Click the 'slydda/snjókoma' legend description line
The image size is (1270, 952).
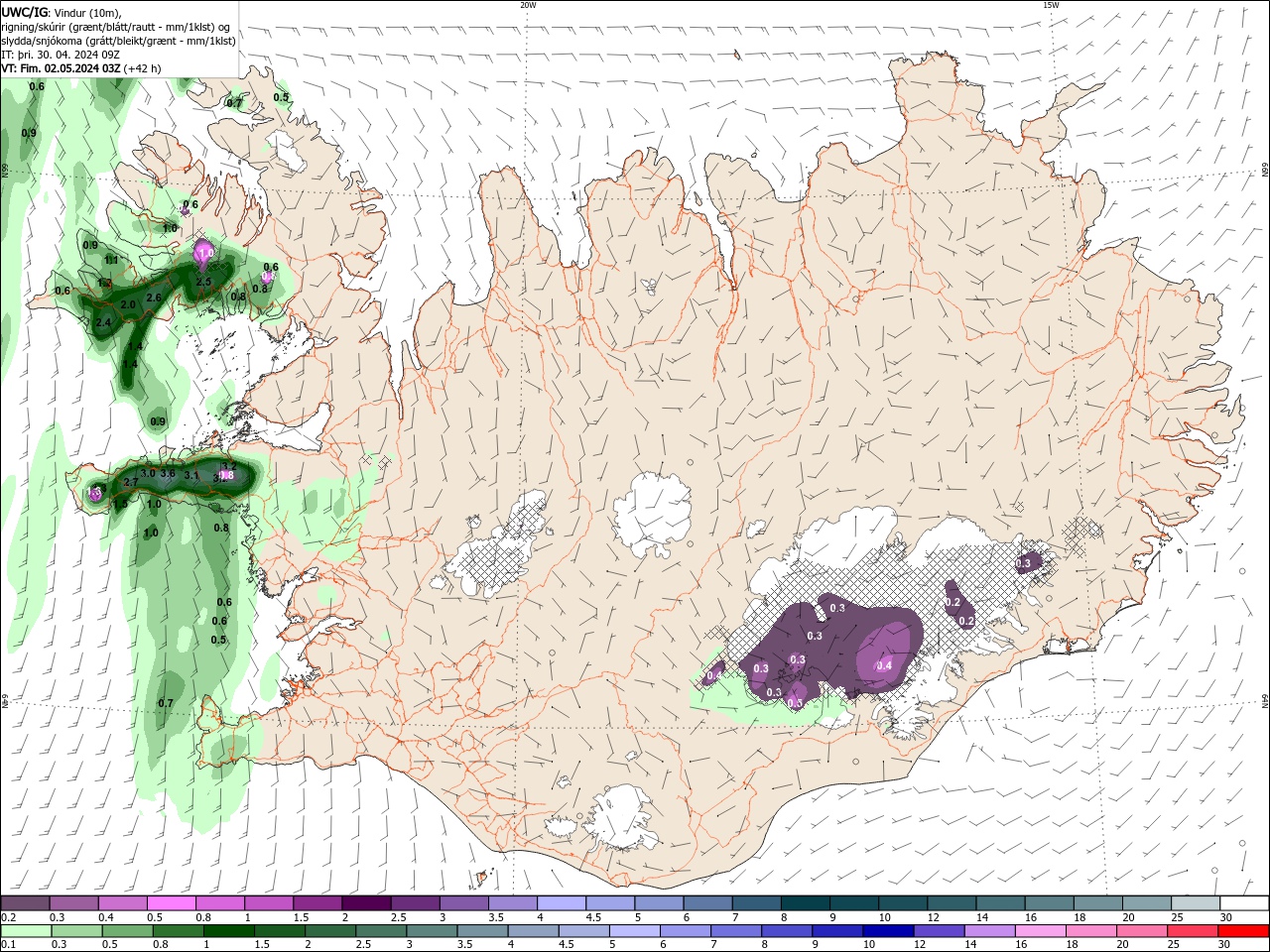click(119, 41)
